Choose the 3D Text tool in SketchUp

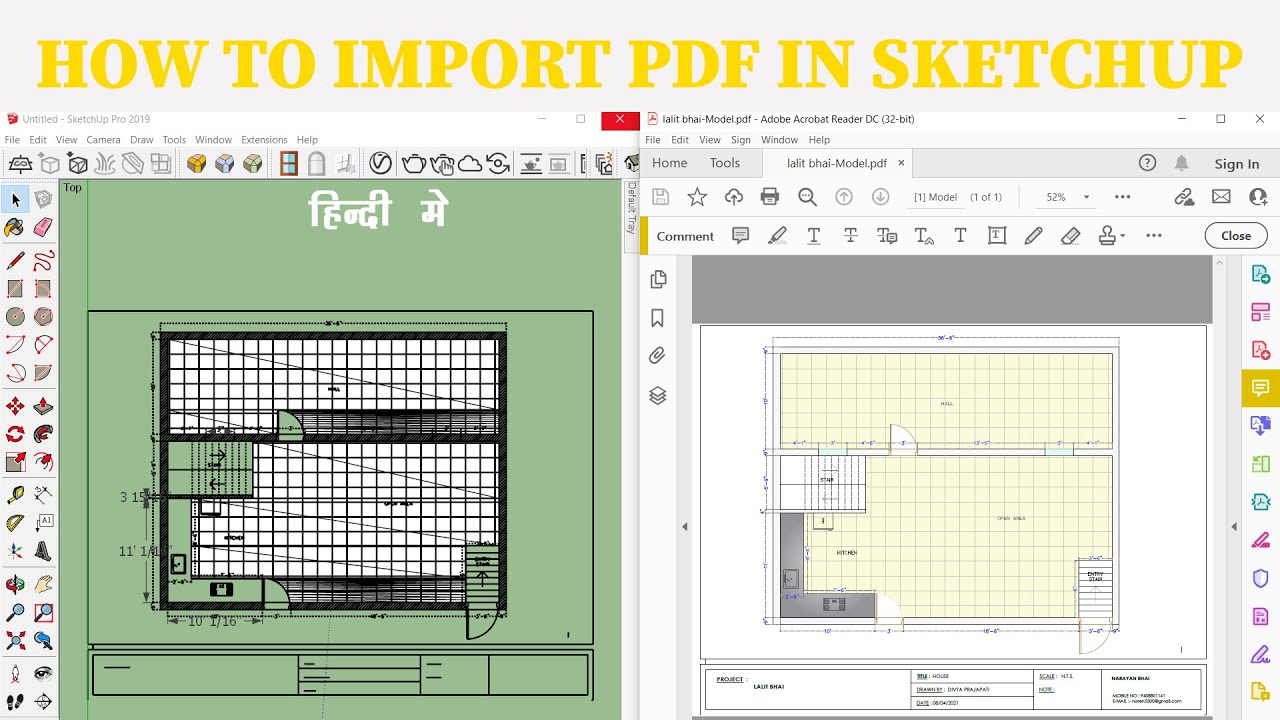[43, 551]
